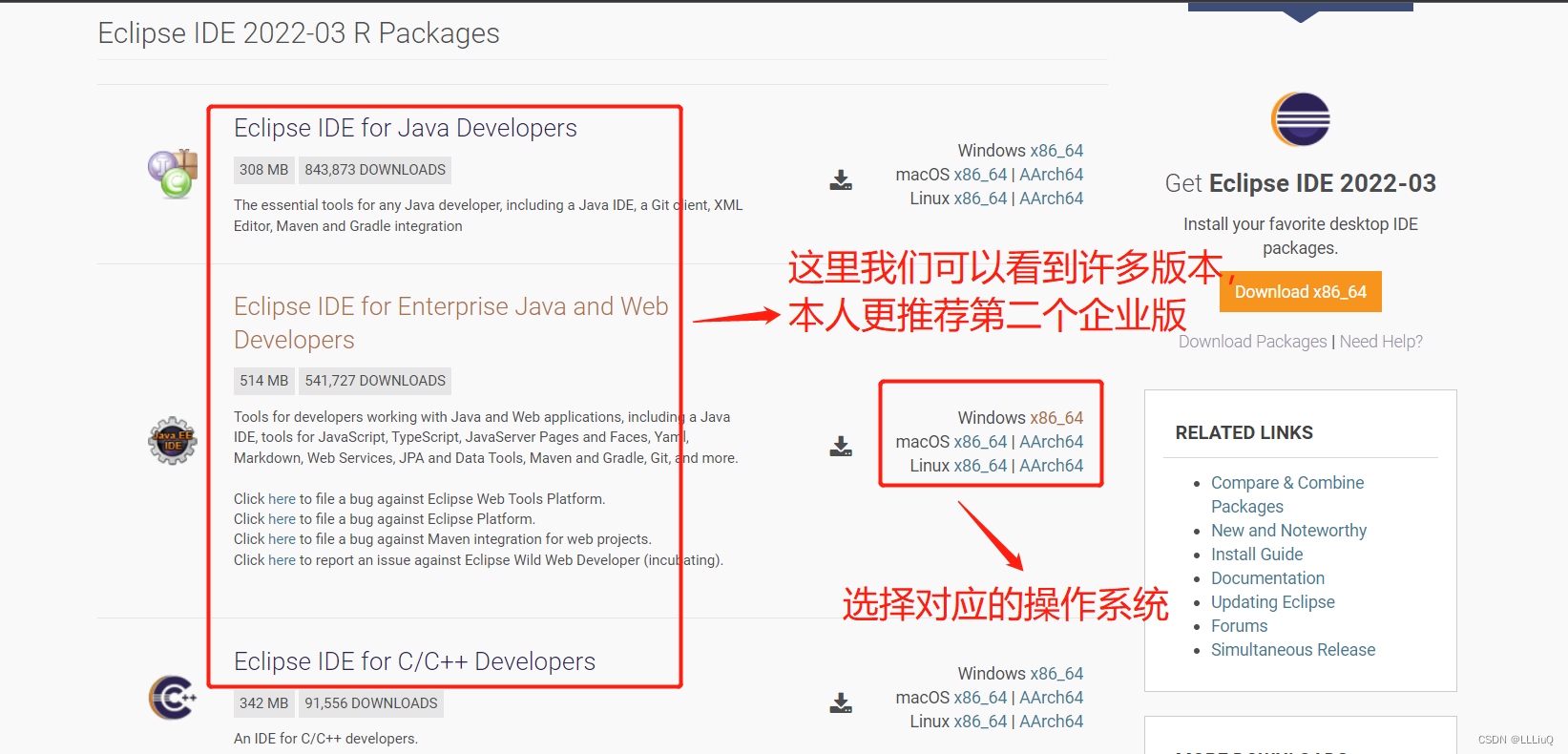Open the Forums link
The width and height of the screenshot is (1568, 754).
[1239, 626]
